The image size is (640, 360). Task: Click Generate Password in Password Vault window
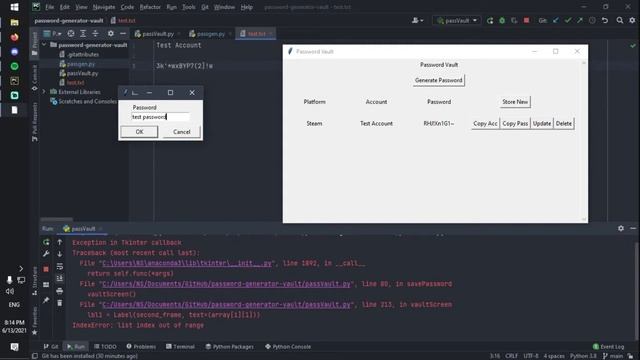(438, 80)
